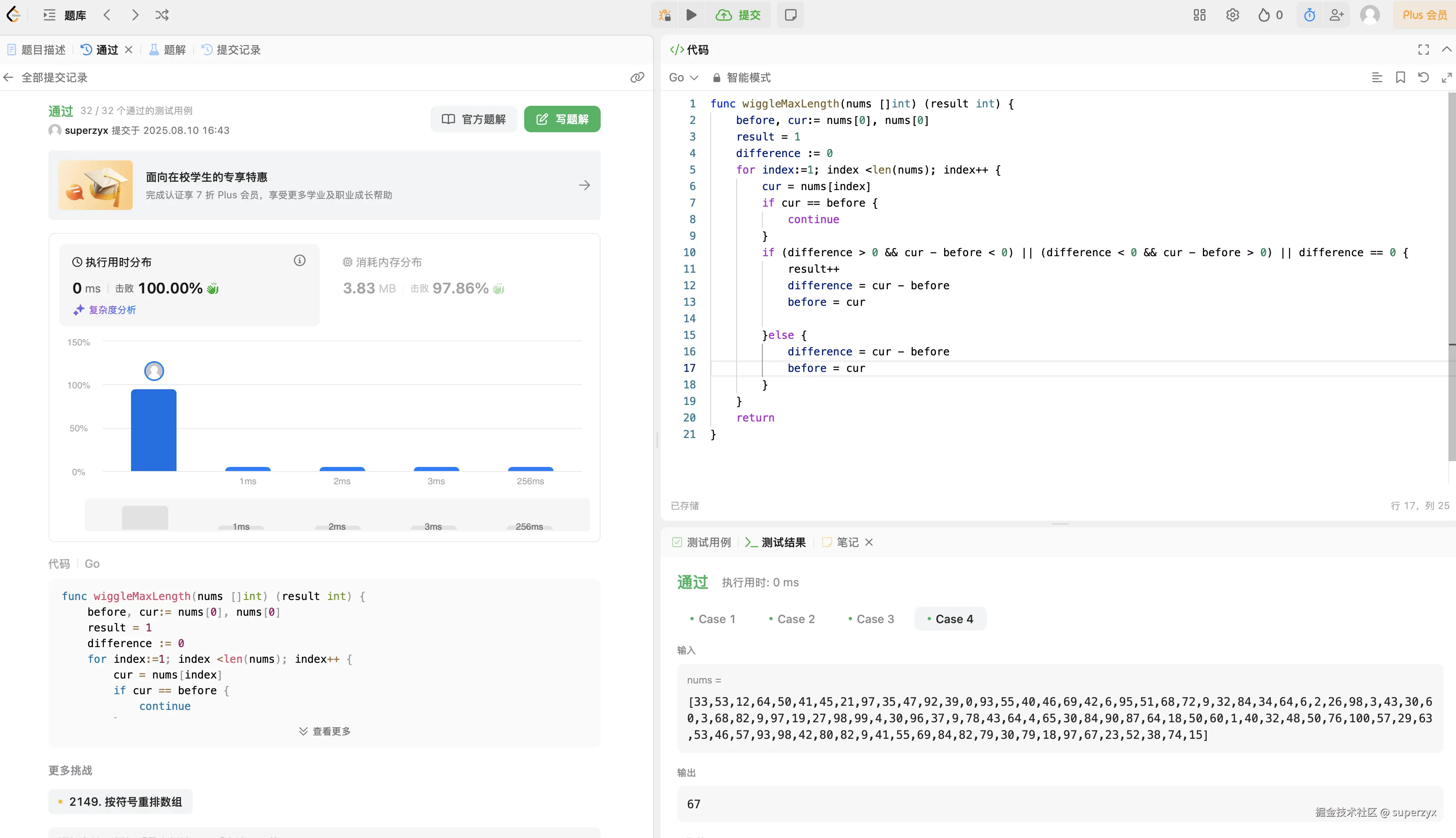Open the Go language dropdown

683,77
